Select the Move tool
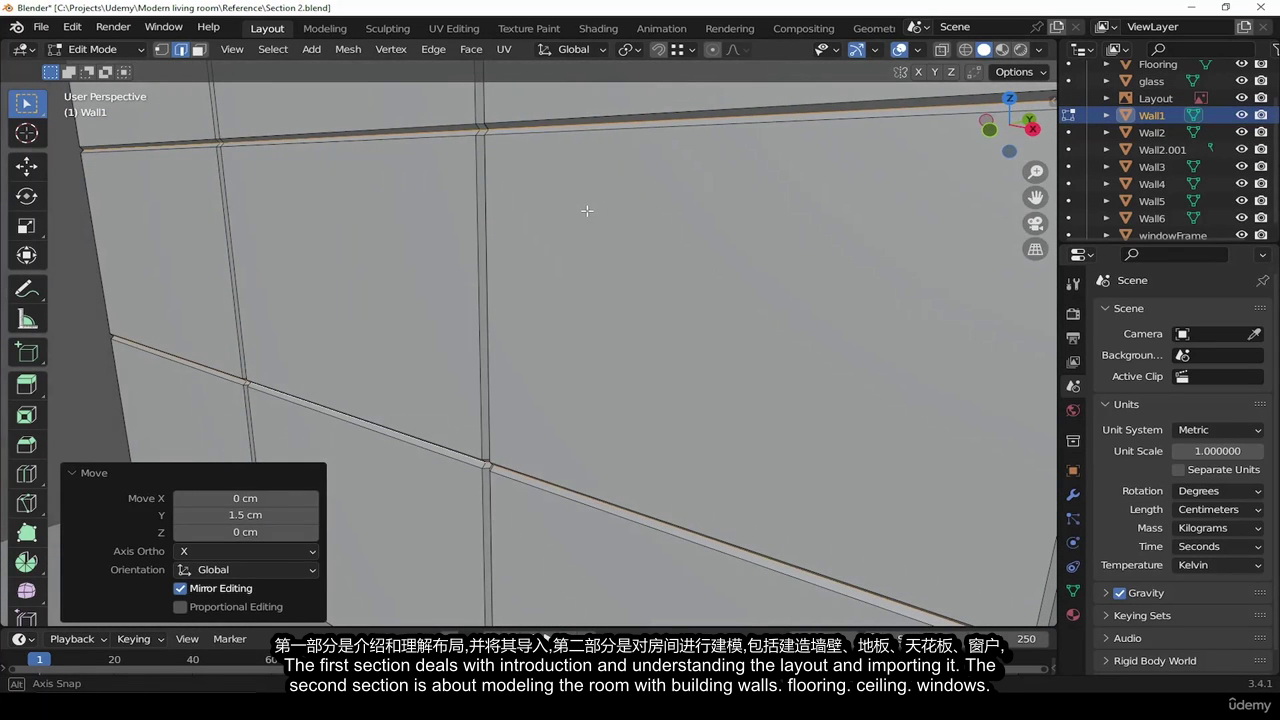The image size is (1280, 720). click(27, 166)
